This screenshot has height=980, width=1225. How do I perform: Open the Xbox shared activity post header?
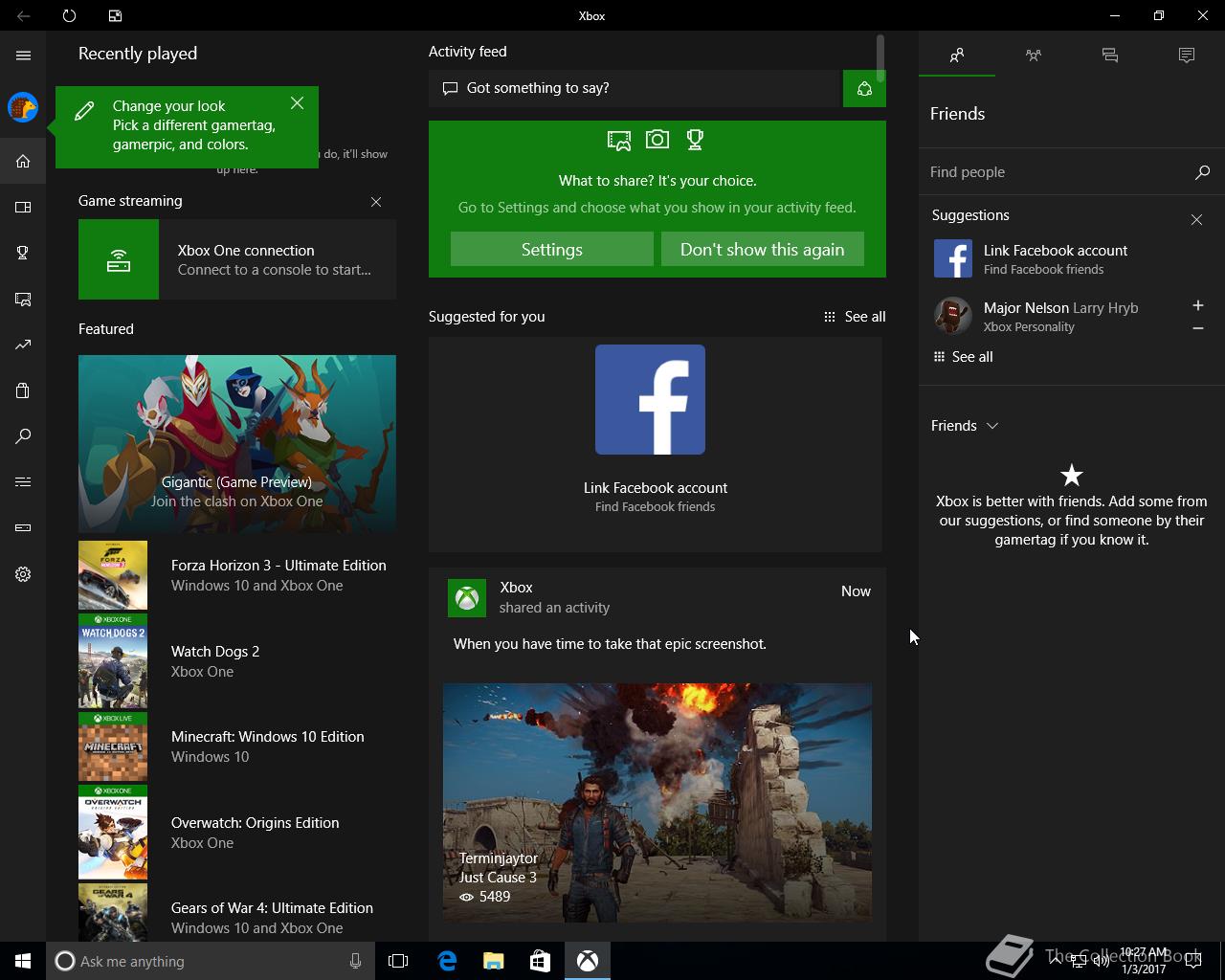click(x=657, y=597)
